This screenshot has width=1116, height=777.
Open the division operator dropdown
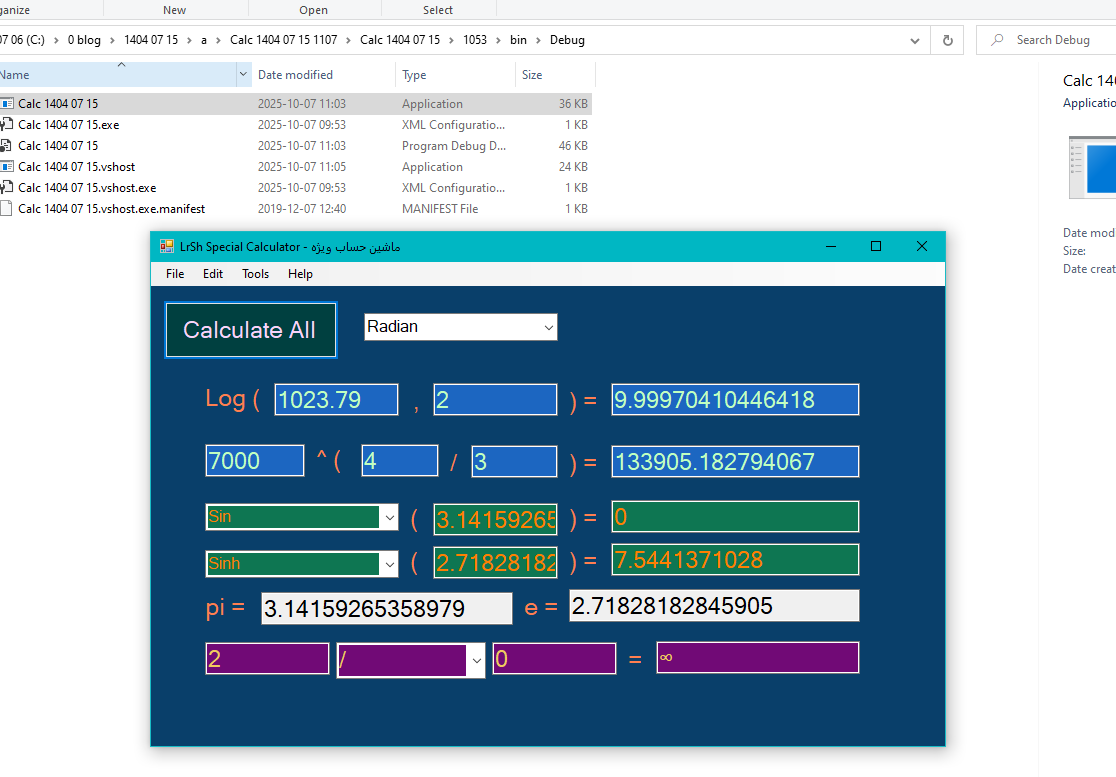(476, 660)
